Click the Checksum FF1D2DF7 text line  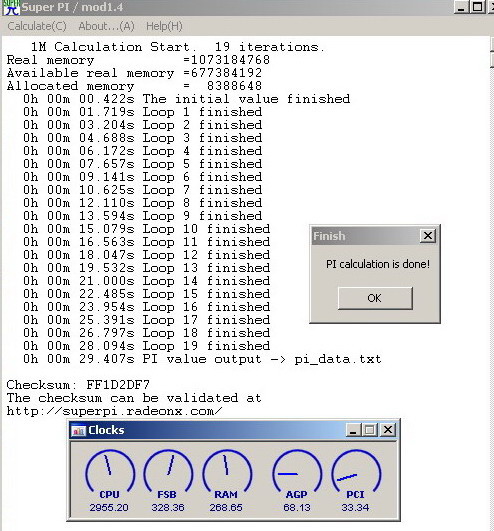coord(78,385)
